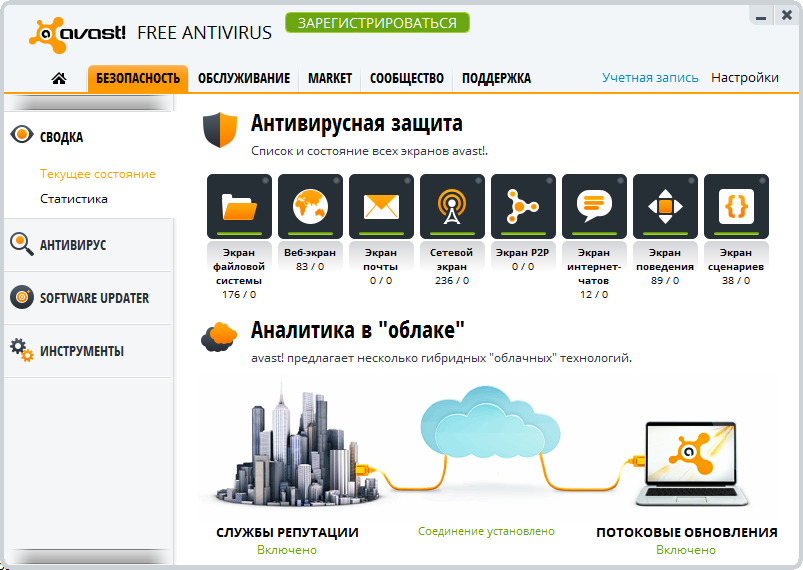The width and height of the screenshot is (803, 570).
Task: Click the laptop streaming updates image
Action: [x=691, y=463]
